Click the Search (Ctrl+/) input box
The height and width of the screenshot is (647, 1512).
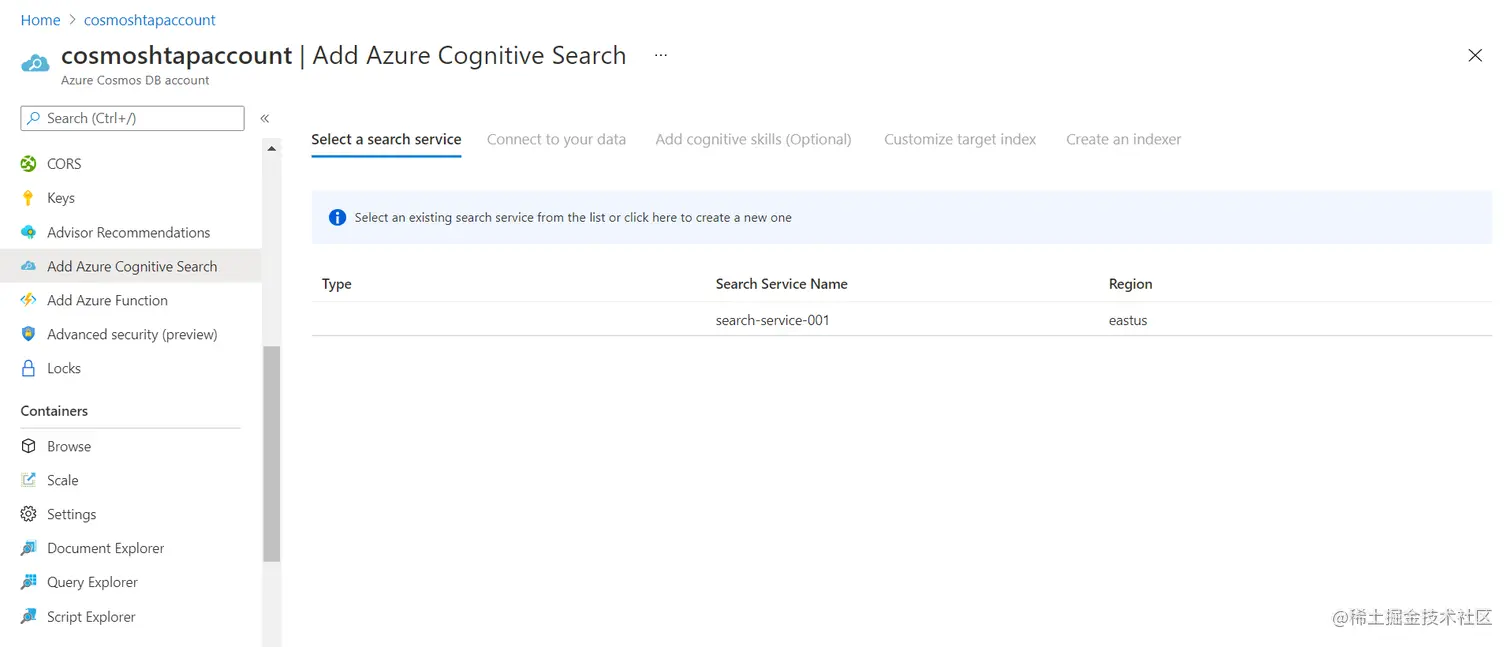[132, 118]
